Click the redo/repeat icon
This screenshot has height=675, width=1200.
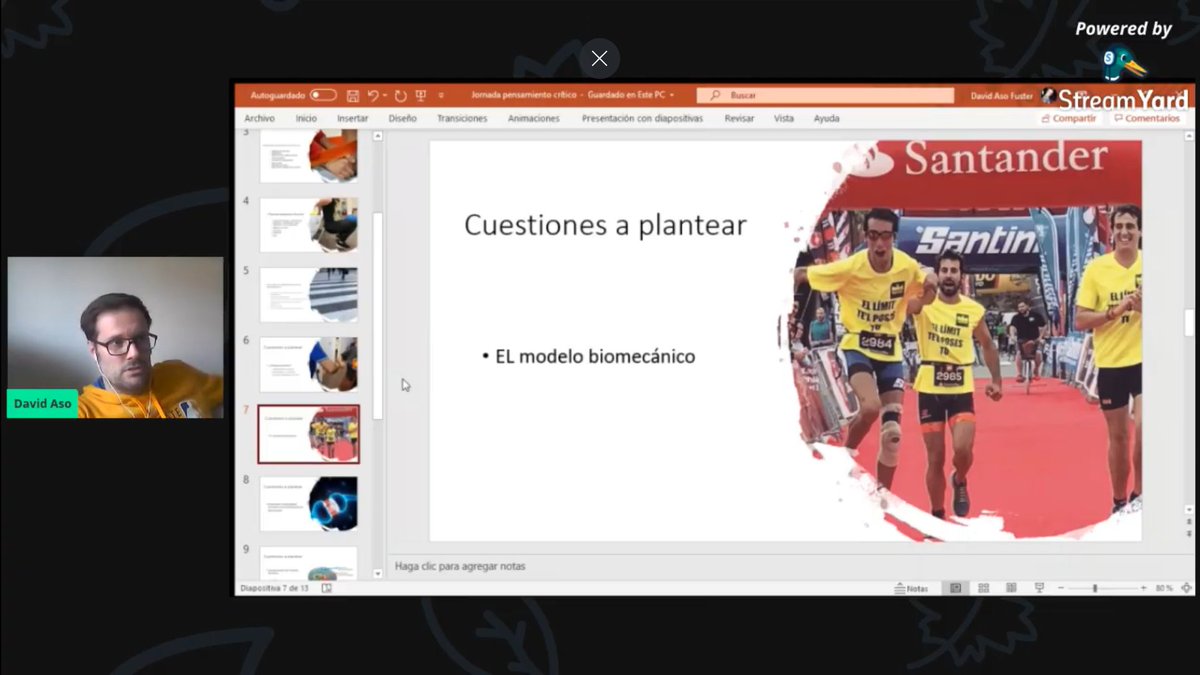tap(400, 95)
